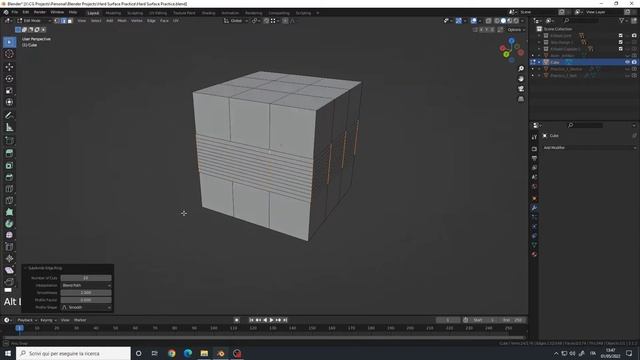Select the Select Box tool in the toolbar
This screenshot has width=640, height=360.
[9, 42]
